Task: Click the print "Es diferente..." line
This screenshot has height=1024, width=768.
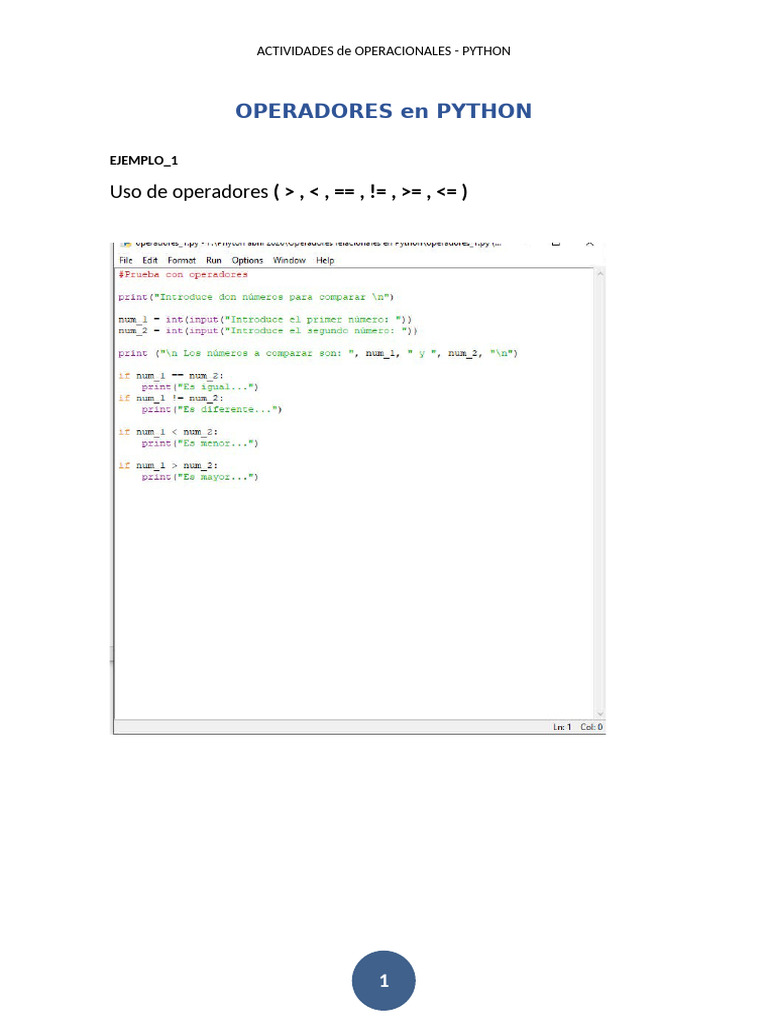Action: point(212,409)
